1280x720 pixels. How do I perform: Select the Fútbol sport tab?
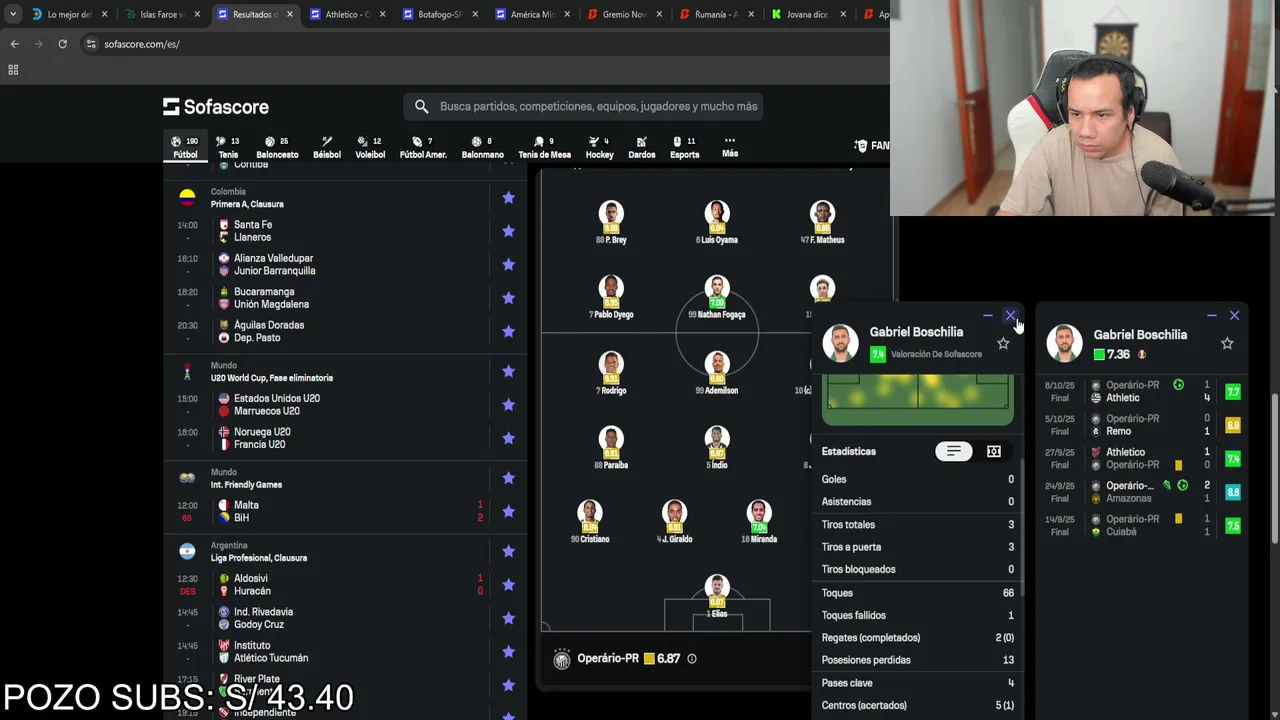[x=185, y=147]
